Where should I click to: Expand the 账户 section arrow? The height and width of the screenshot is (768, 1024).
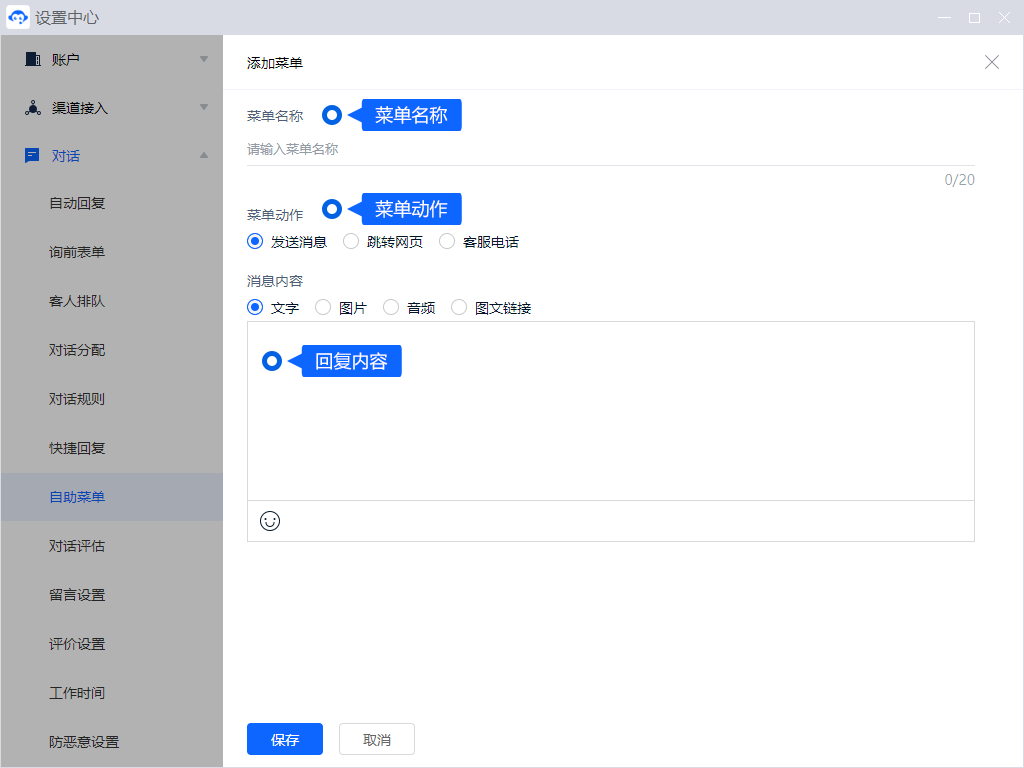click(x=204, y=59)
